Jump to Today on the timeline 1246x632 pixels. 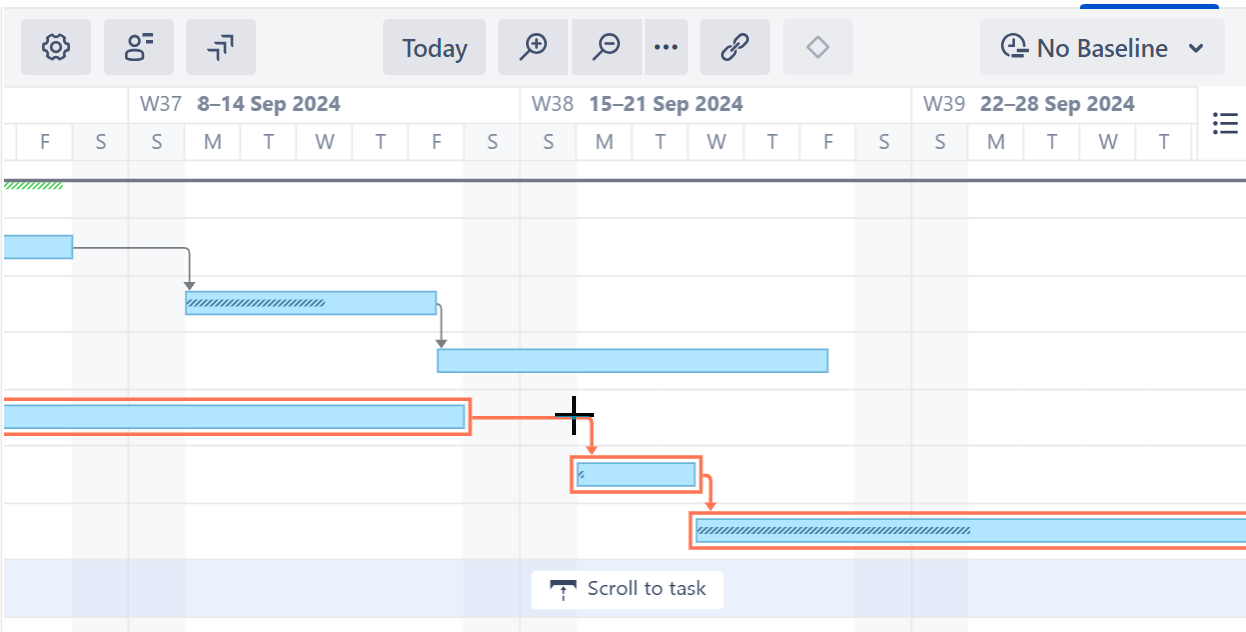click(434, 47)
